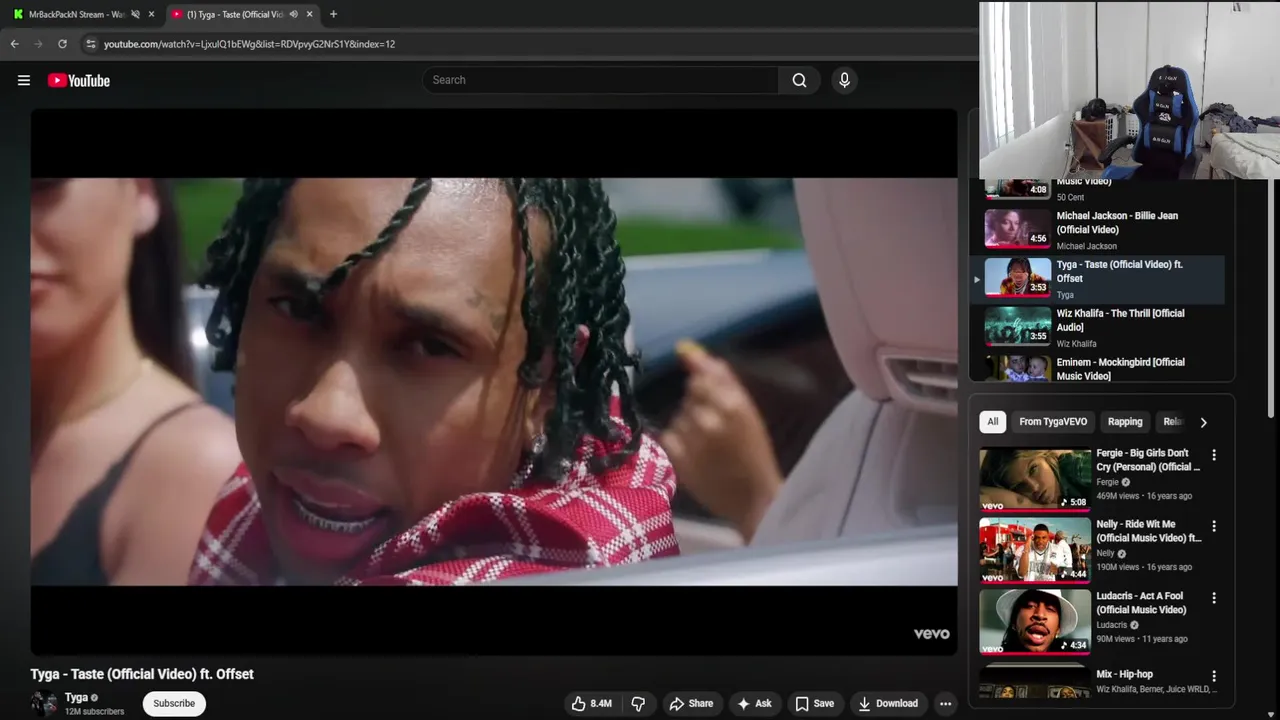Open the Mix - Hip-hop title
Screen dimensions: 1280x720
[x=1124, y=674]
